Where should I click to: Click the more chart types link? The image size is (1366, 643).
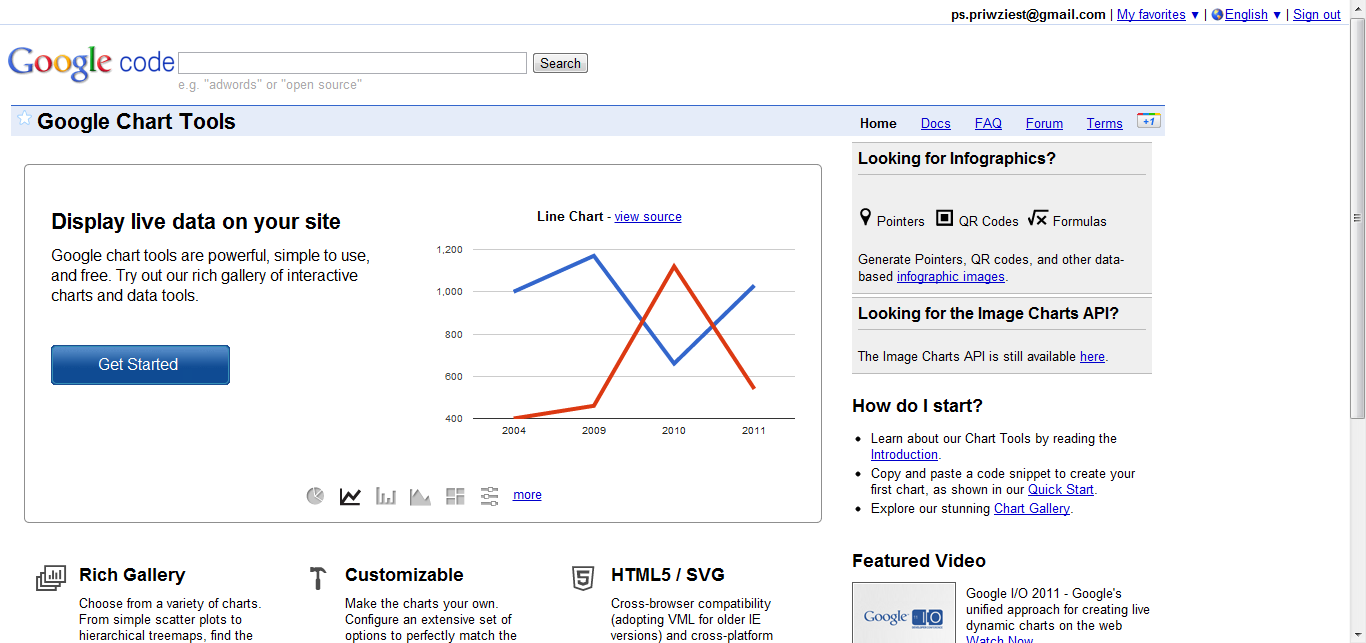tap(527, 495)
